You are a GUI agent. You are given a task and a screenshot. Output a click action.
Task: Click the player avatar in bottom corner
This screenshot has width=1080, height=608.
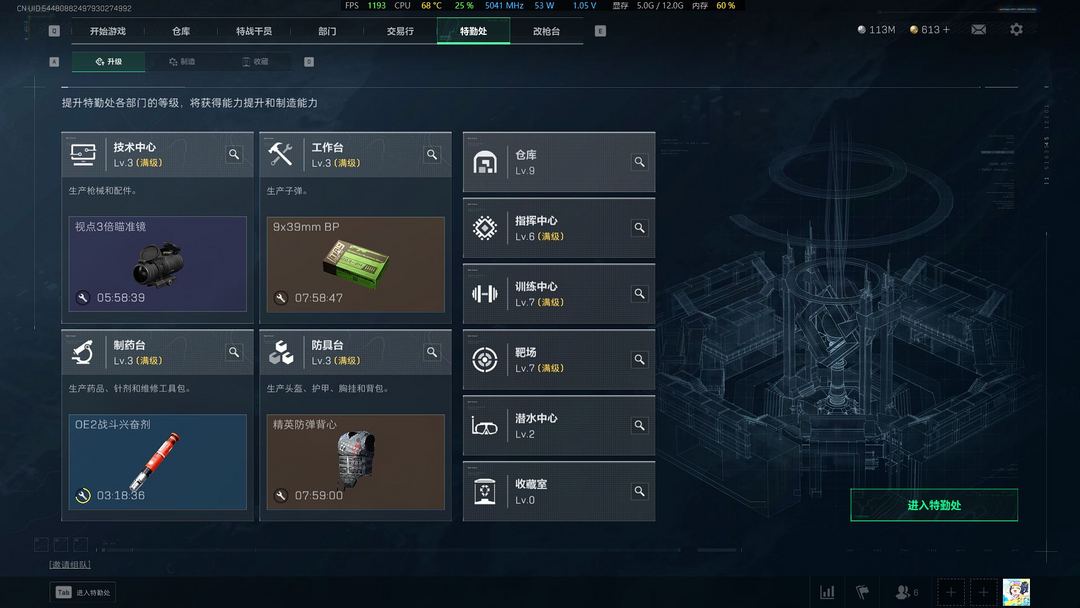1016,592
